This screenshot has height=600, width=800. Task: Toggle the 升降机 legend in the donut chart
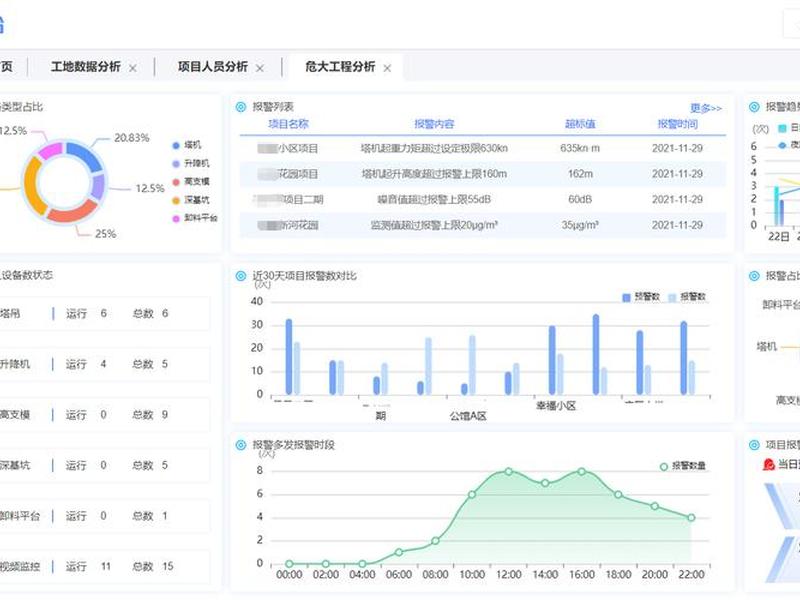[x=191, y=163]
